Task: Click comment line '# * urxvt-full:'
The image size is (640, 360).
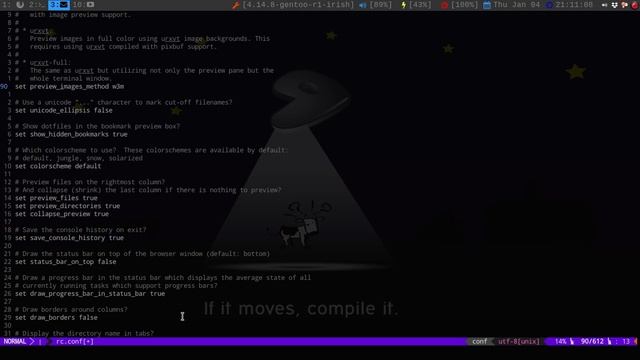Action: click(x=43, y=62)
